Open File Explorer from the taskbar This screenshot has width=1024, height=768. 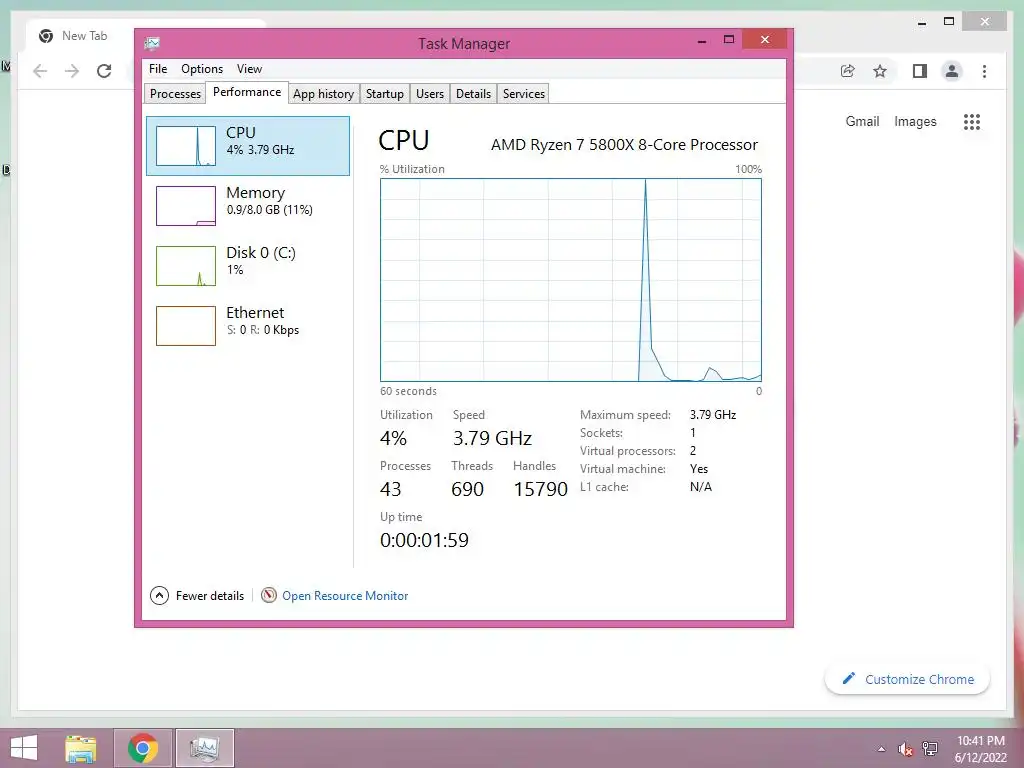pos(80,748)
